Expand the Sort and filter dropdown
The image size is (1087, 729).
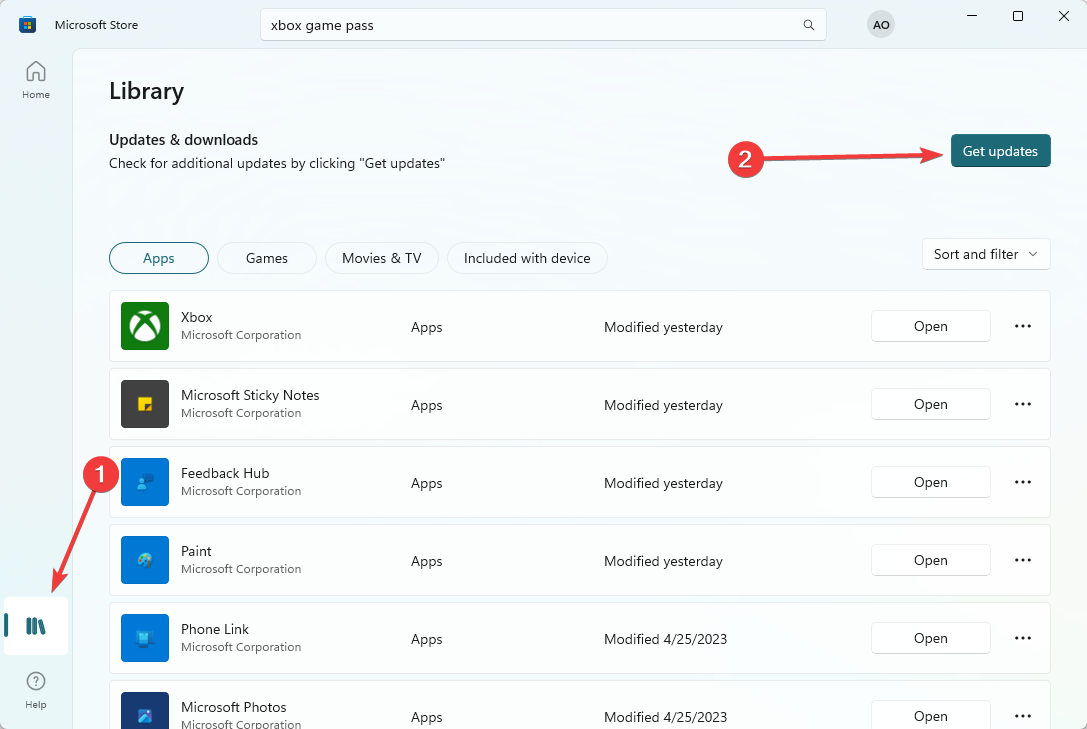point(986,254)
